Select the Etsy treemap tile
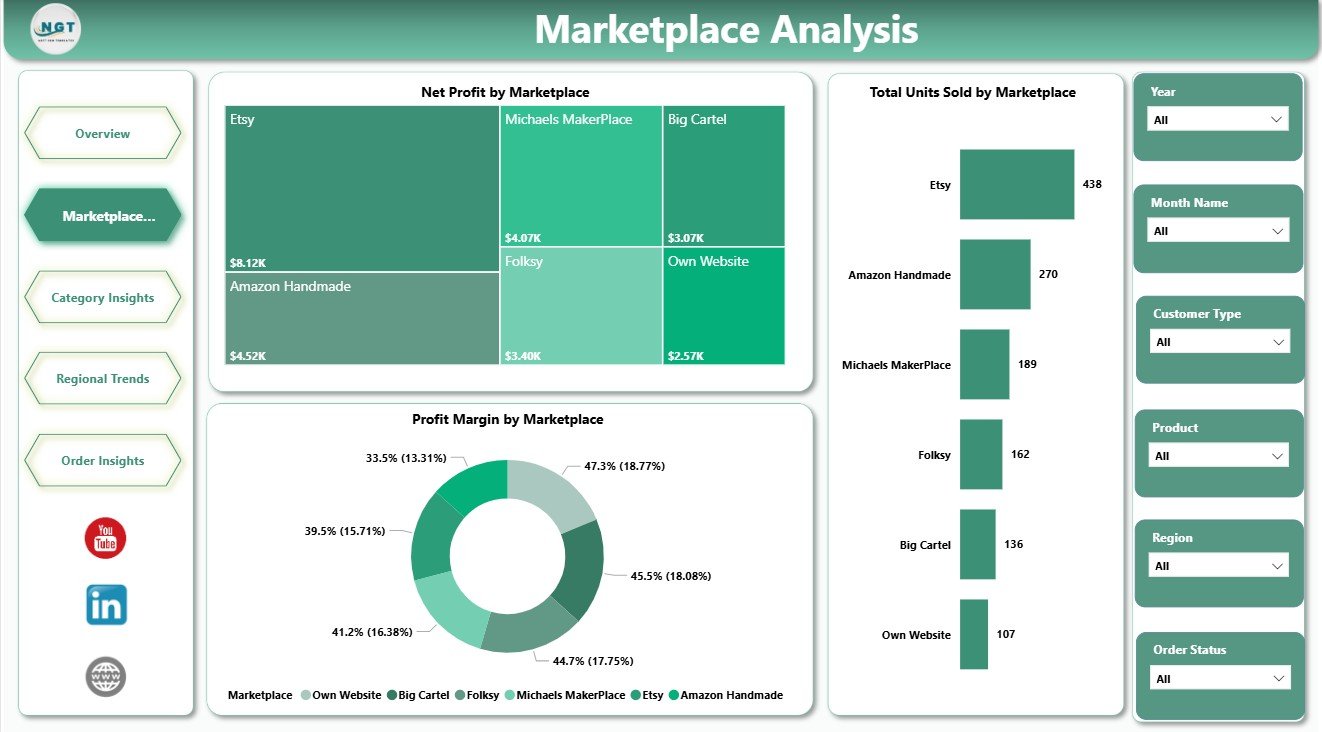This screenshot has height=732, width=1322. pos(362,189)
